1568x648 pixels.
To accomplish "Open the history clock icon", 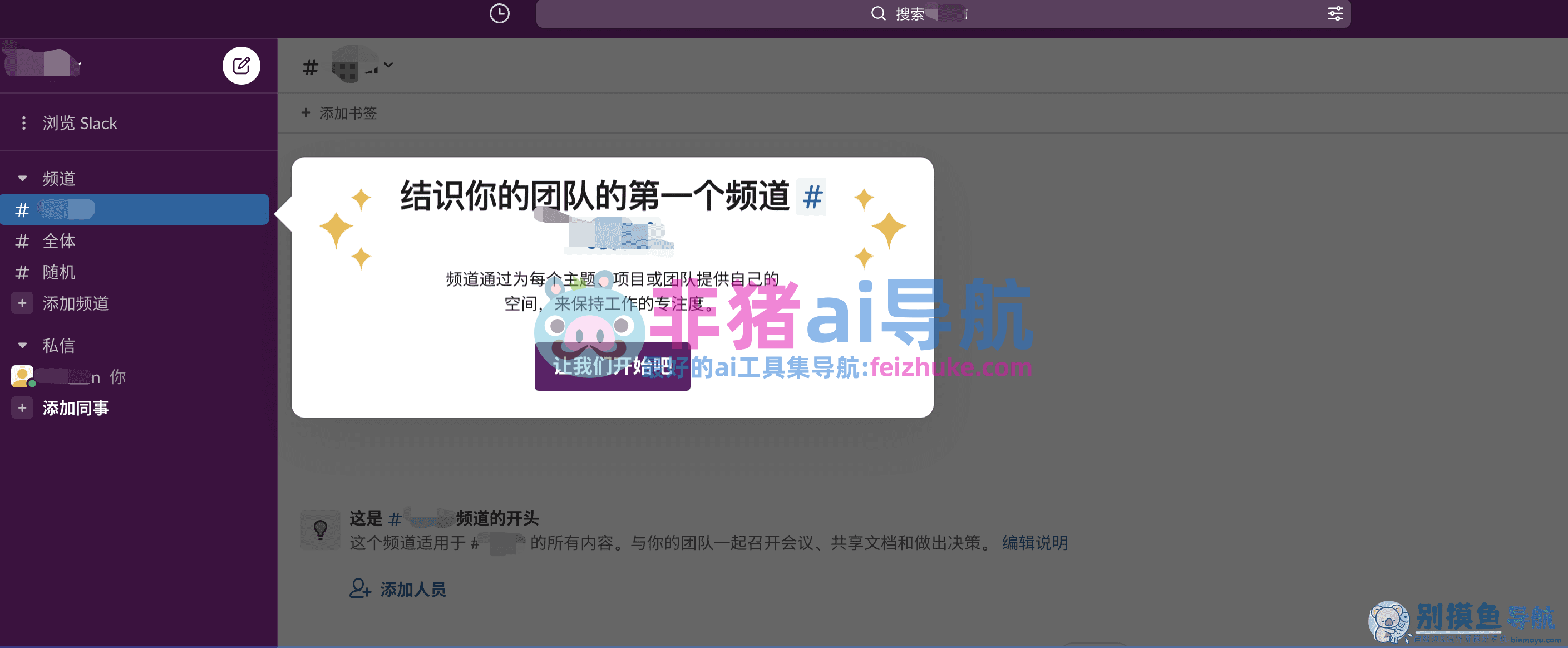I will pyautogui.click(x=499, y=13).
